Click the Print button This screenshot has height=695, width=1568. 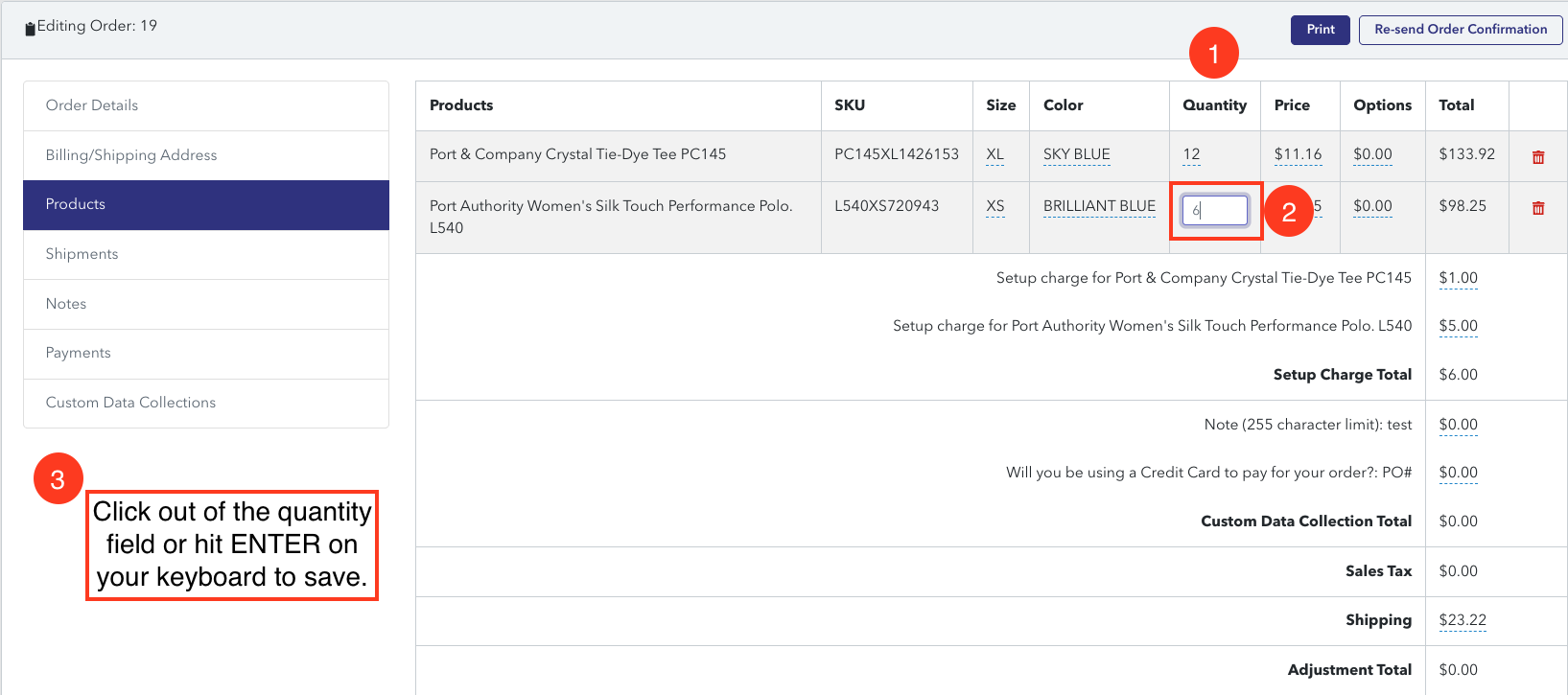coord(1321,30)
